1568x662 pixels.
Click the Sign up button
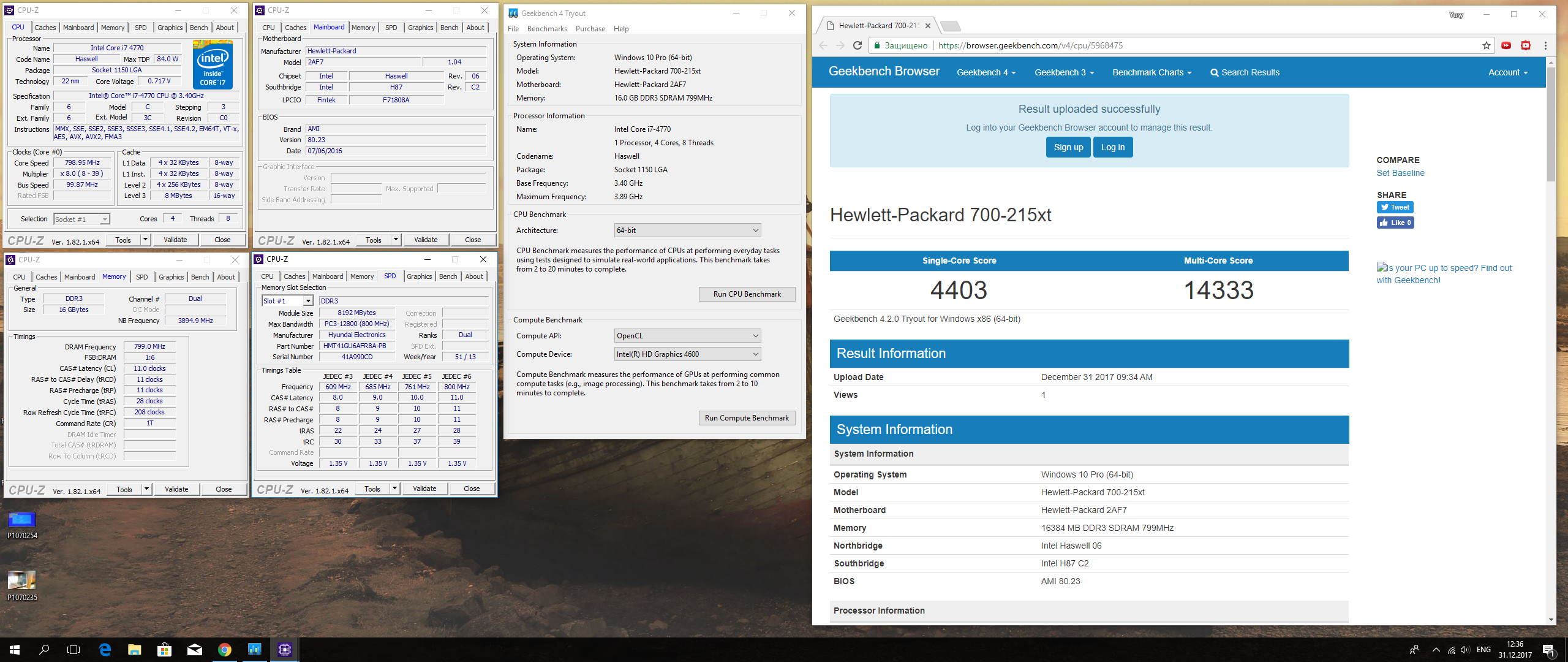click(1068, 147)
